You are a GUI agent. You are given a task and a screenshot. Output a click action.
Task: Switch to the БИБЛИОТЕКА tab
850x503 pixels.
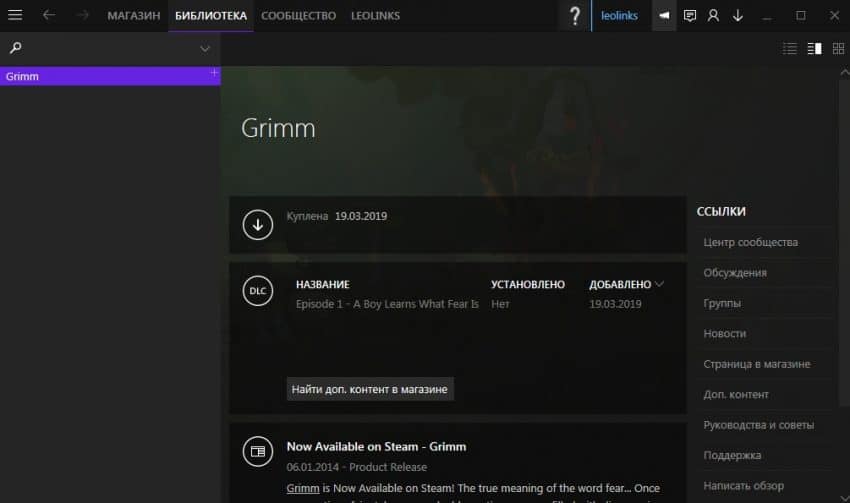(211, 16)
